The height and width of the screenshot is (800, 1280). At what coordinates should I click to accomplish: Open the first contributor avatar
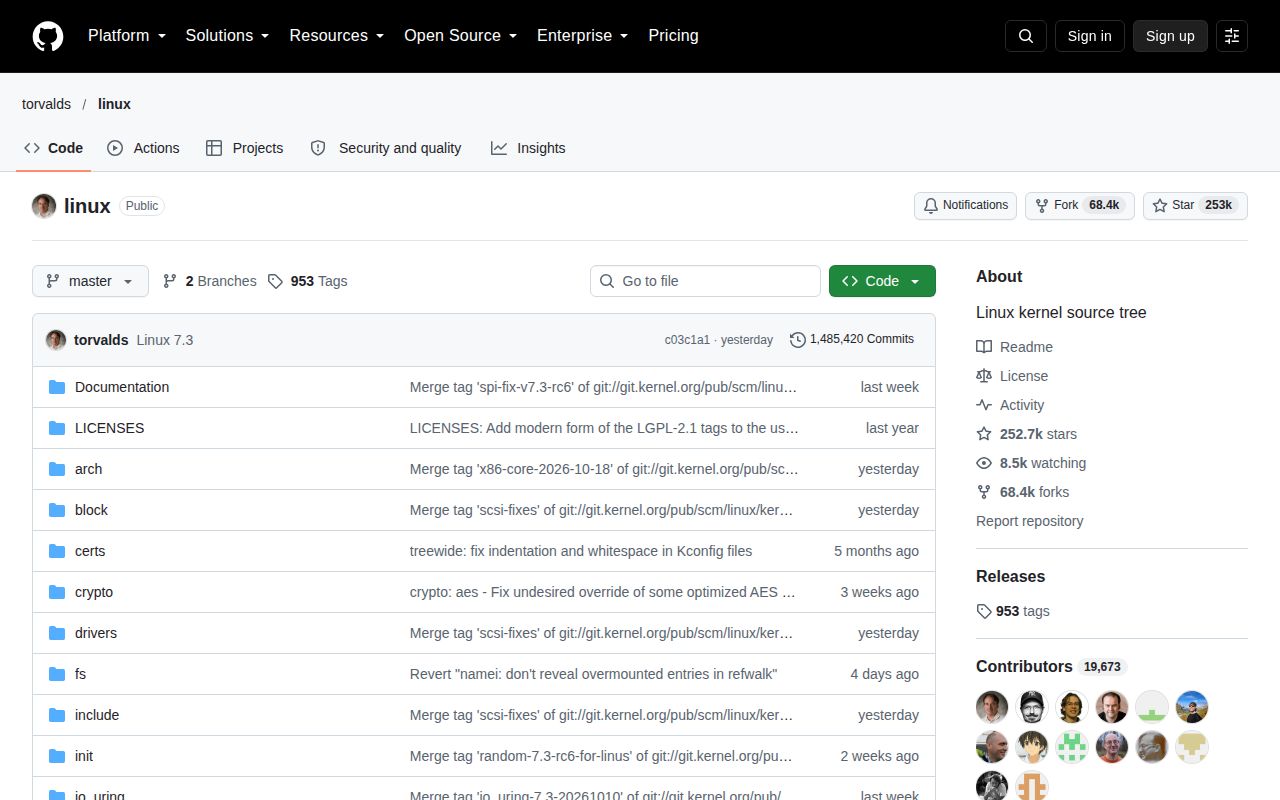click(x=992, y=707)
